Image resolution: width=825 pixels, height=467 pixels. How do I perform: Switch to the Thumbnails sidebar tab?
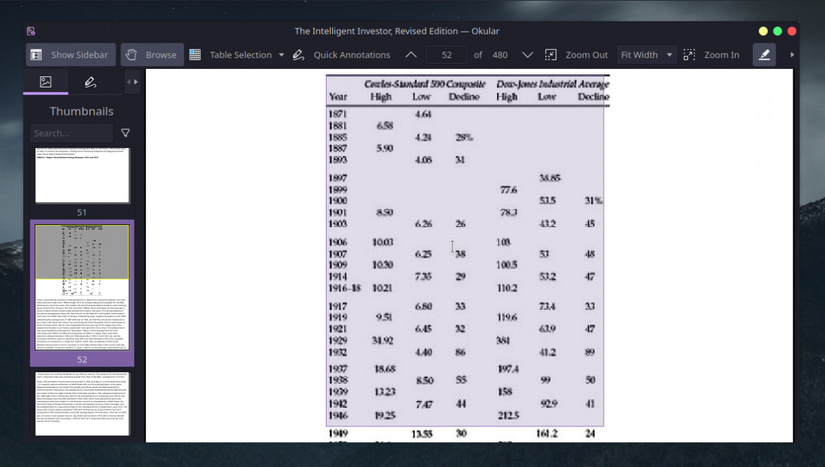pyautogui.click(x=46, y=82)
